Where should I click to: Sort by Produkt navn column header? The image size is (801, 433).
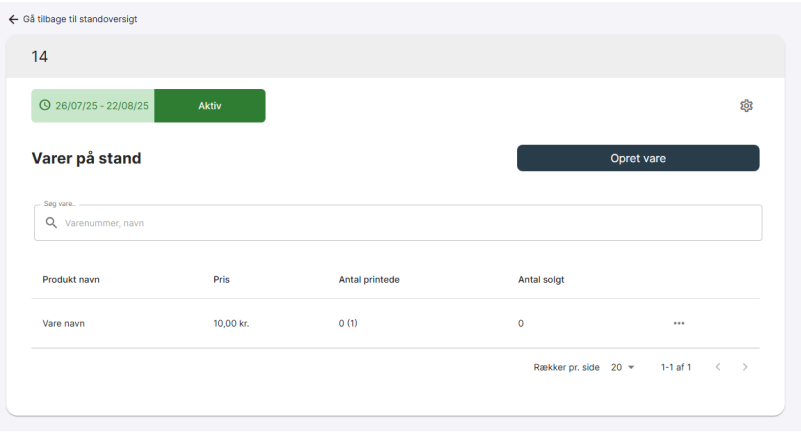click(x=71, y=279)
